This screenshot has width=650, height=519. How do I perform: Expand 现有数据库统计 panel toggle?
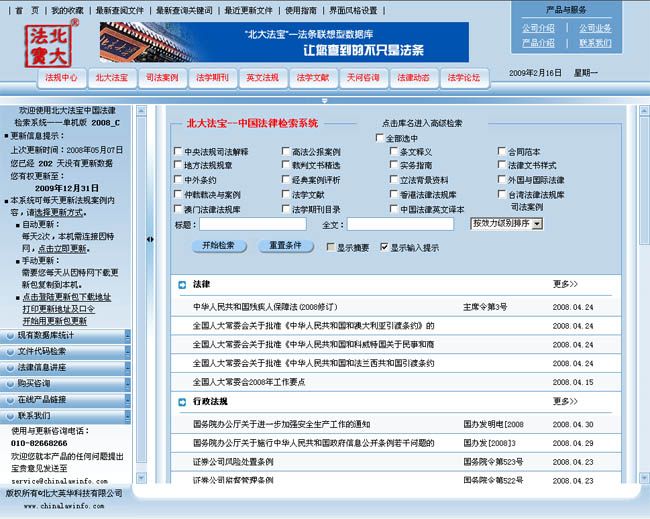(128, 336)
